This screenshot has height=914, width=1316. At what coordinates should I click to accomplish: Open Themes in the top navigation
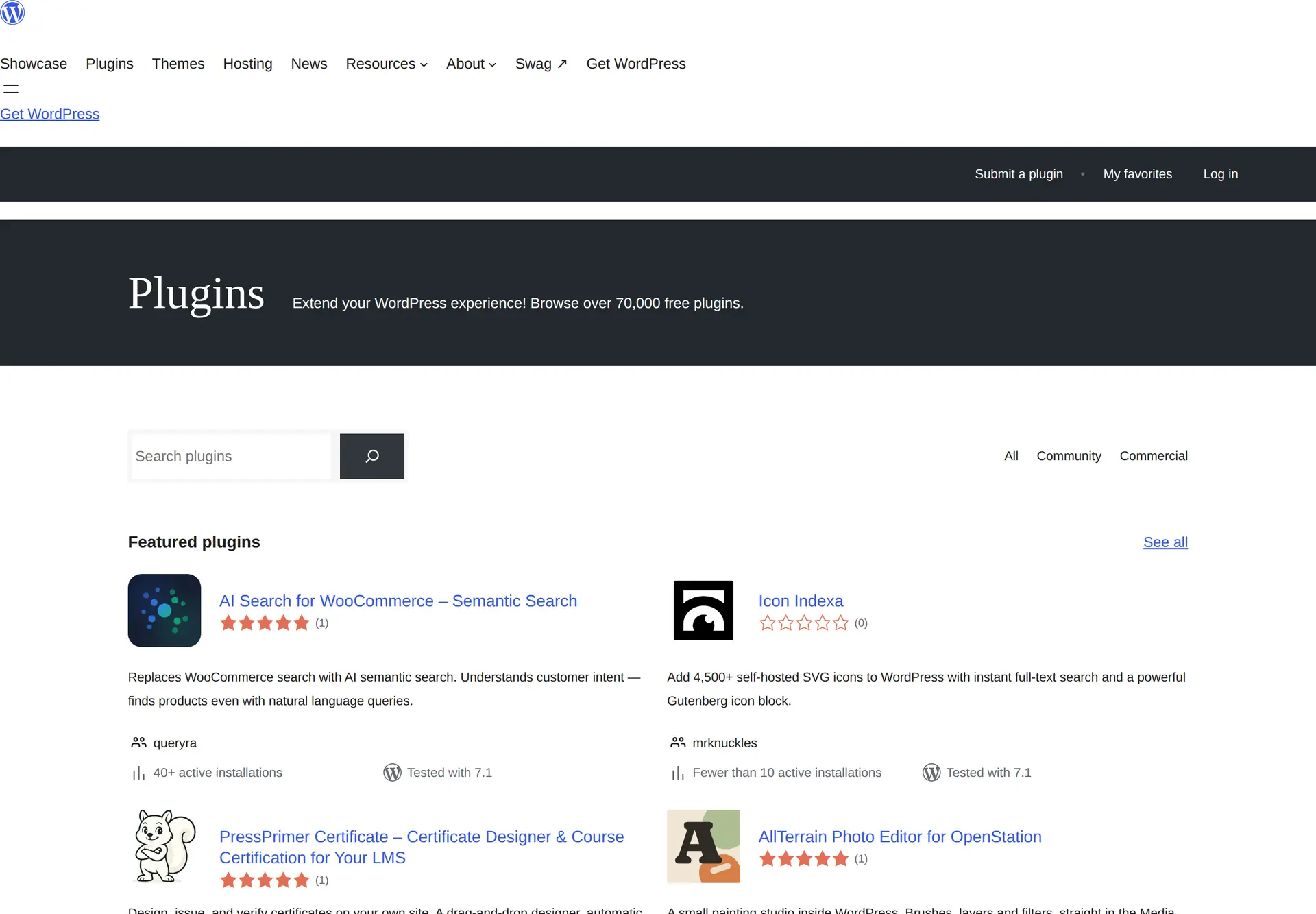178,64
